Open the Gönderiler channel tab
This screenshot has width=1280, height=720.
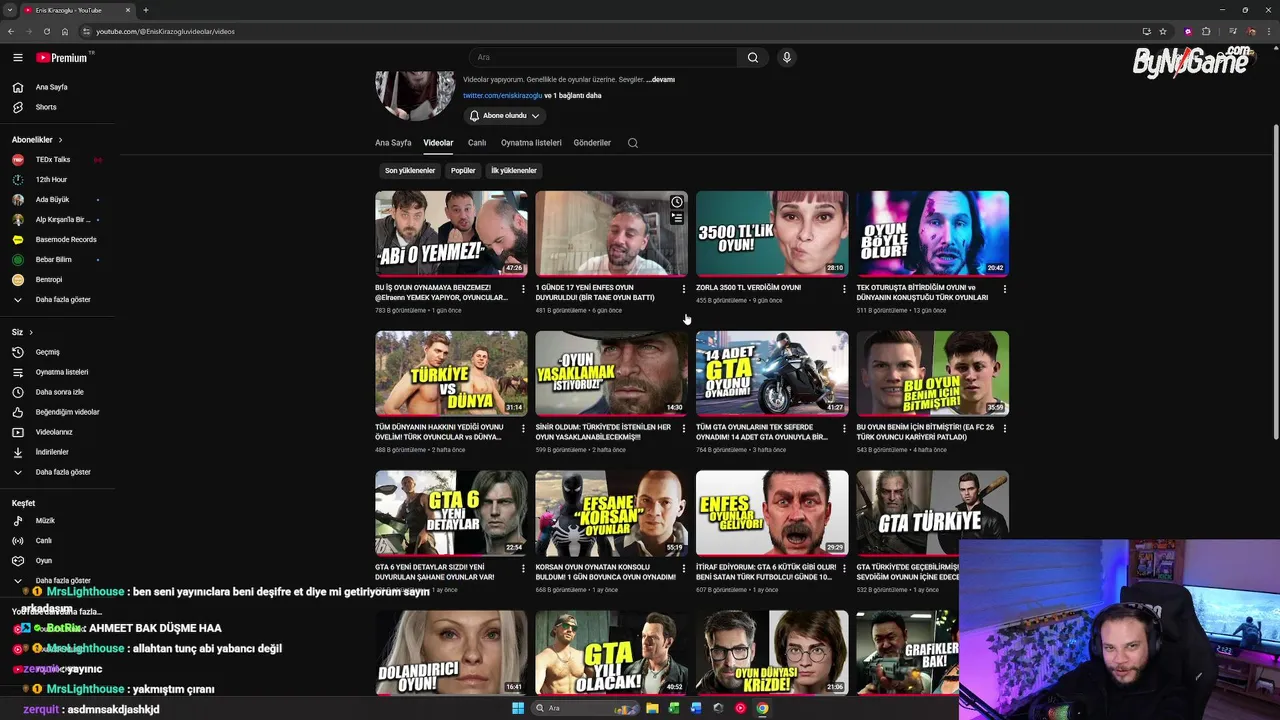pos(592,143)
